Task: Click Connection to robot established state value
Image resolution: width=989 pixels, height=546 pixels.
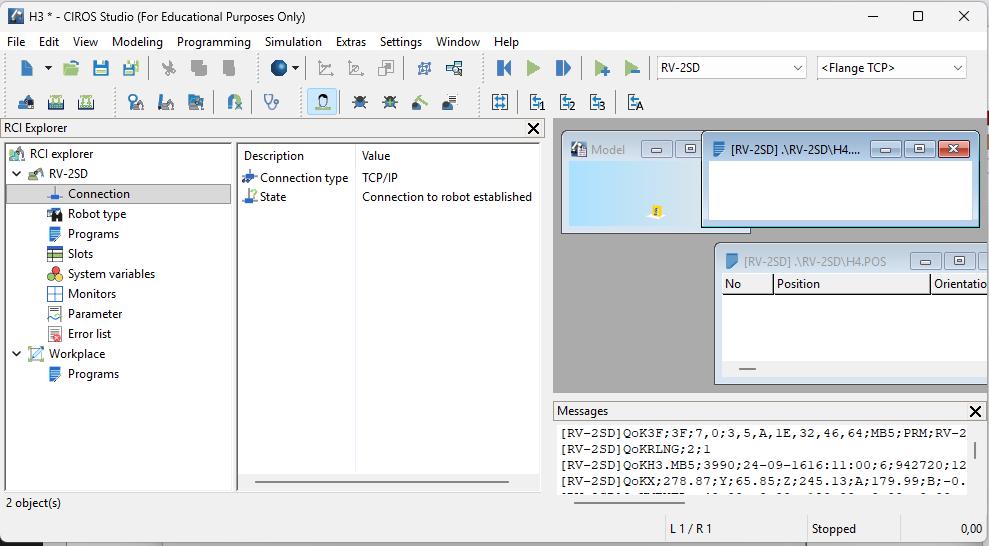Action: pos(447,197)
